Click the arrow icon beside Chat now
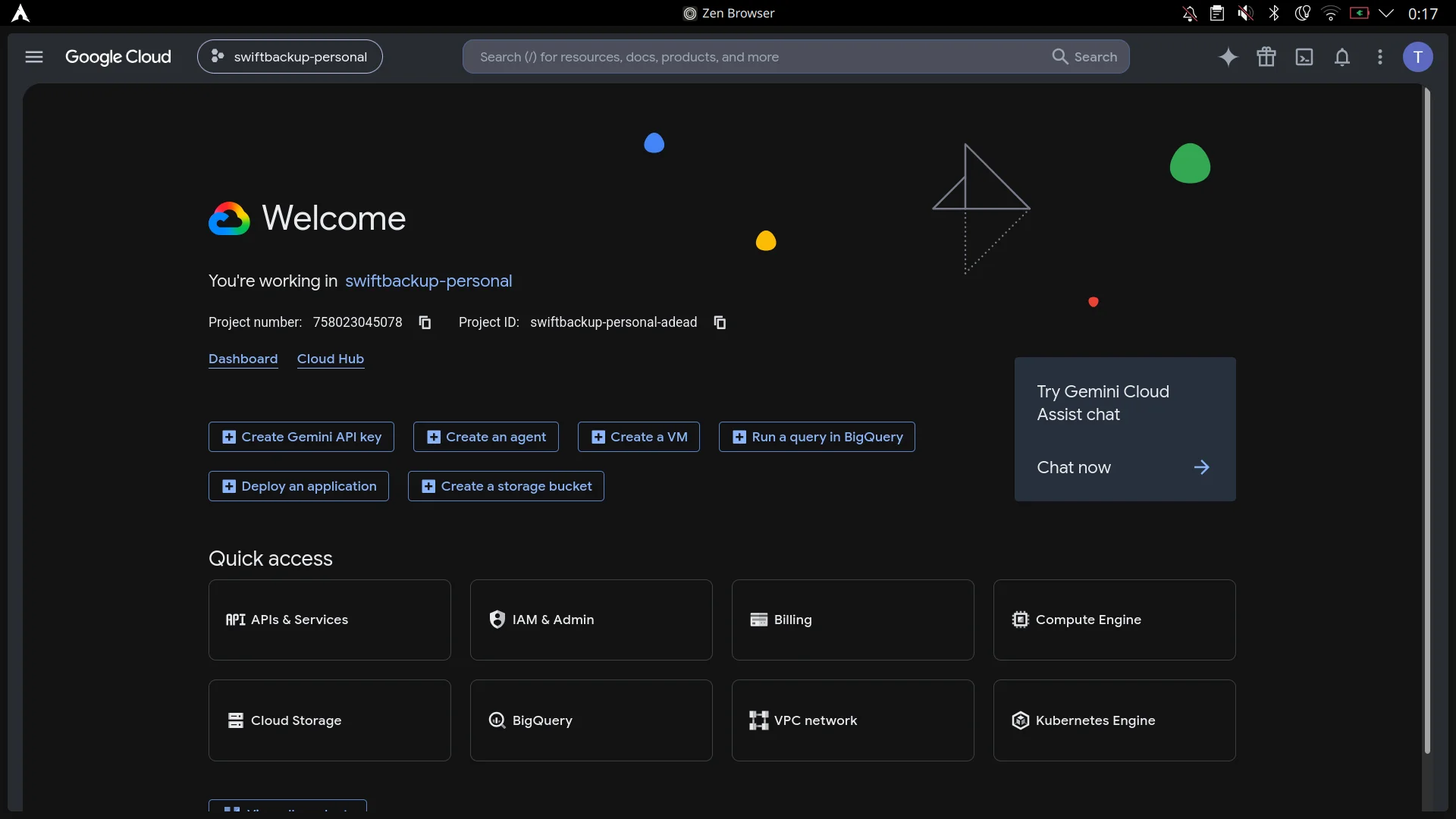Viewport: 1456px width, 819px height. click(x=1202, y=468)
